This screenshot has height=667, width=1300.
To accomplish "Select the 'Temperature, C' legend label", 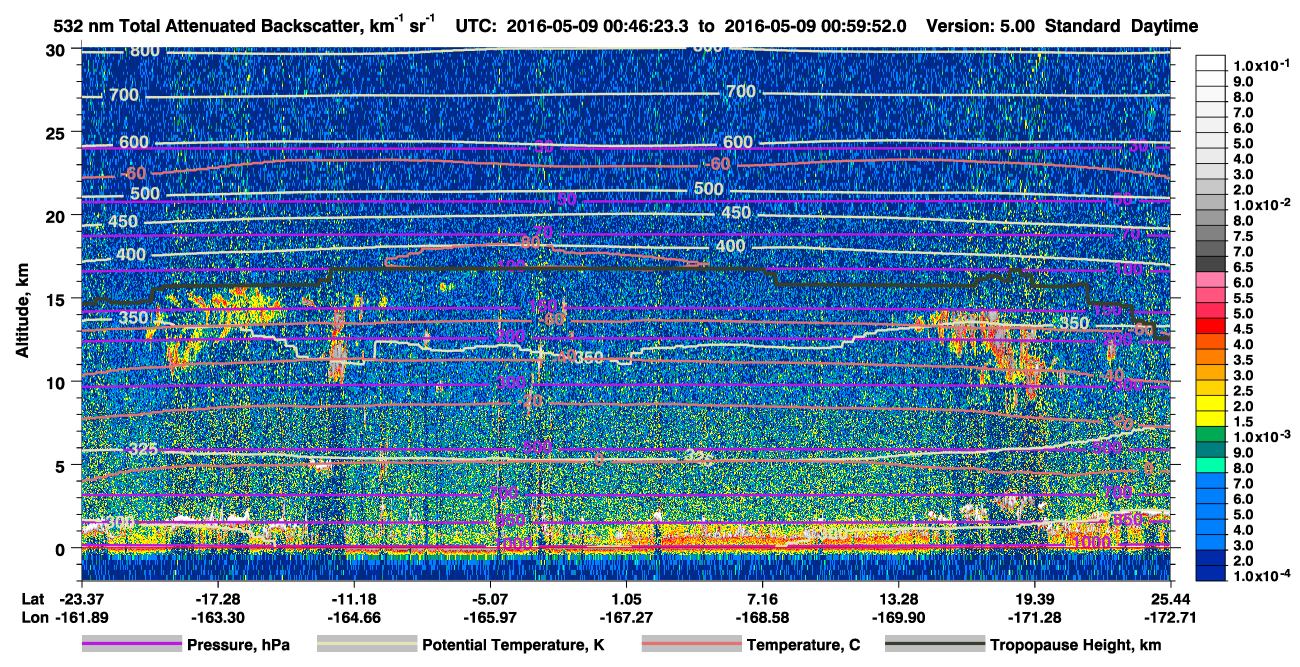I will tap(803, 645).
